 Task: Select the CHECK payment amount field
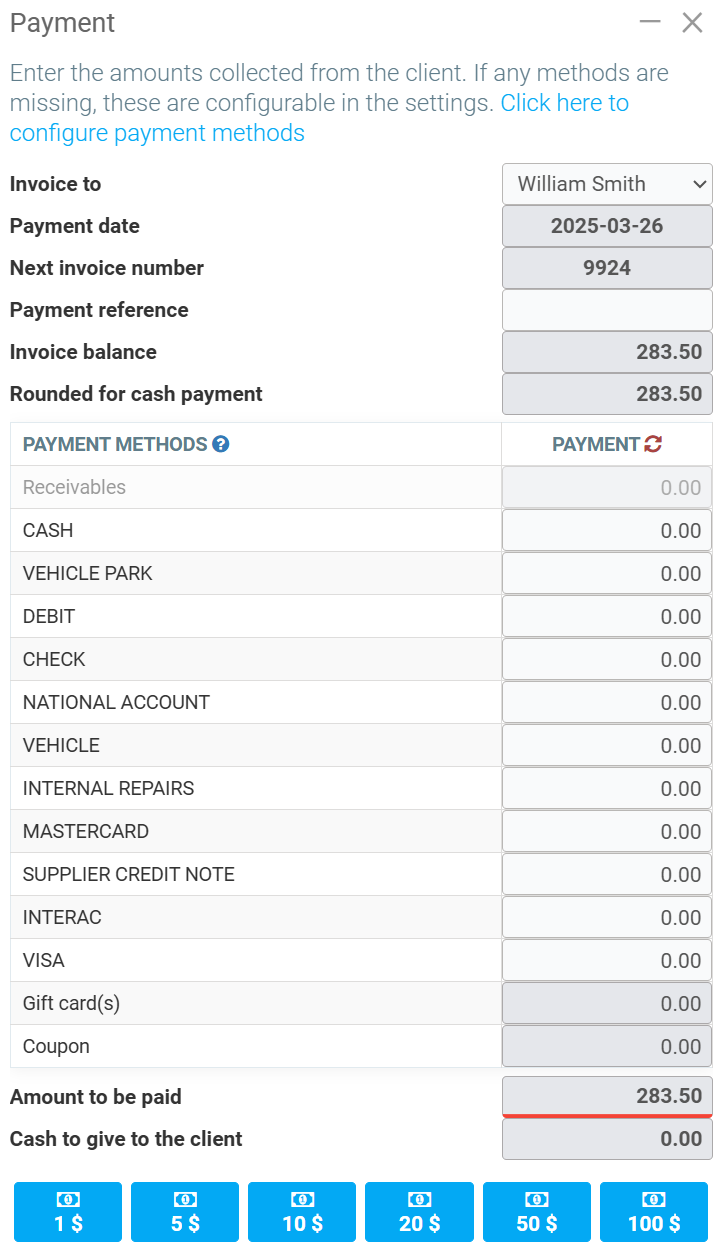[607, 659]
